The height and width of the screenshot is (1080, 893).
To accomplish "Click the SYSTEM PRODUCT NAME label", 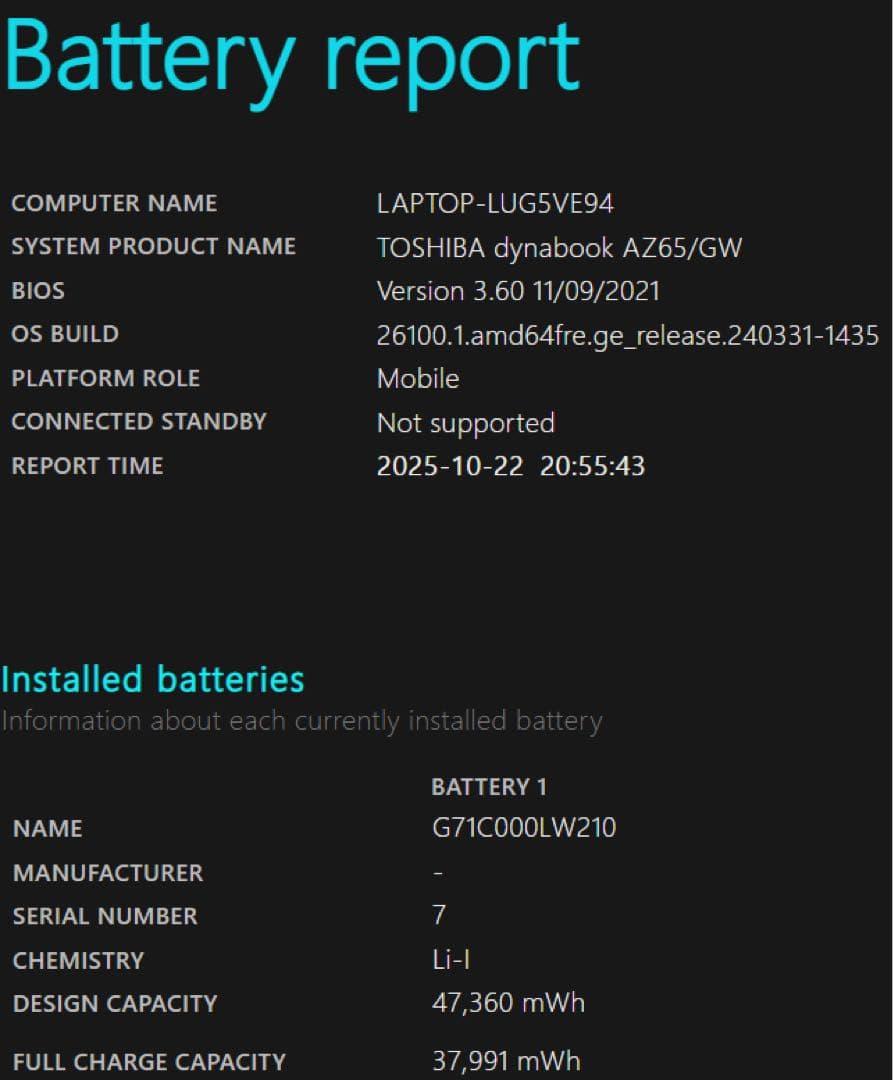I will pyautogui.click(x=153, y=247).
